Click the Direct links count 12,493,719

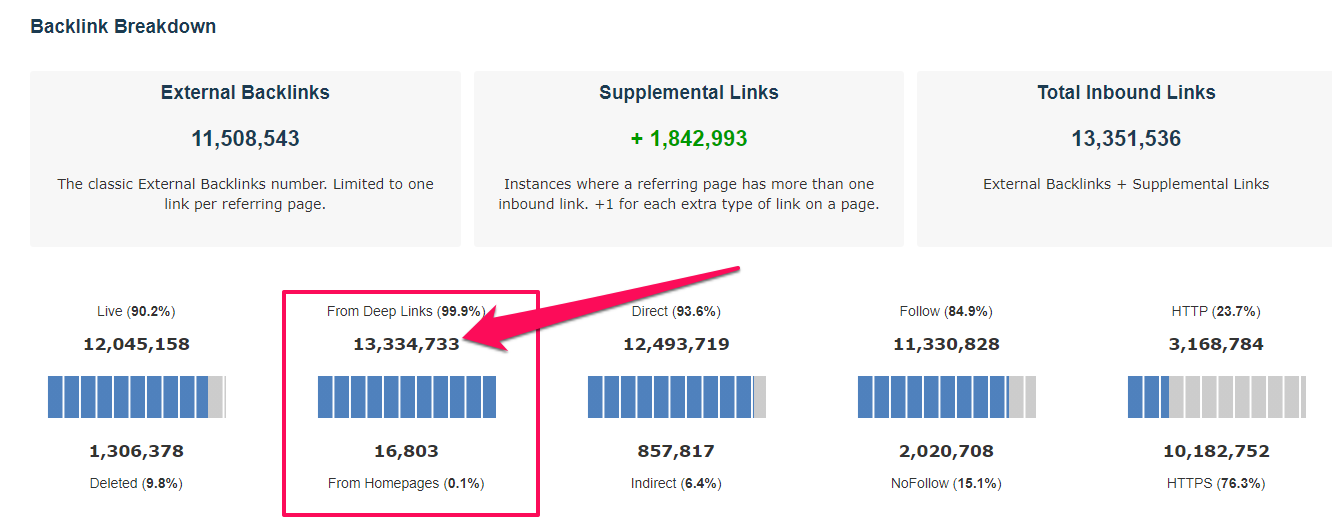click(x=676, y=344)
